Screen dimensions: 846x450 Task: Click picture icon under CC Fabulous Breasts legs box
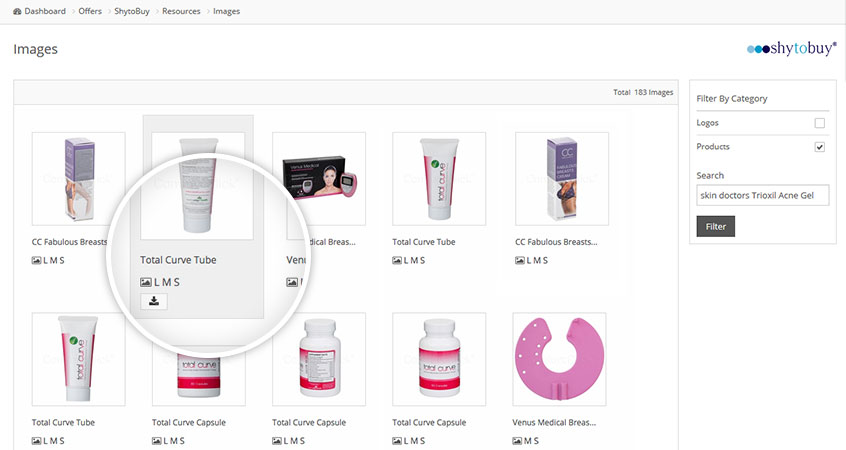pos(36,260)
